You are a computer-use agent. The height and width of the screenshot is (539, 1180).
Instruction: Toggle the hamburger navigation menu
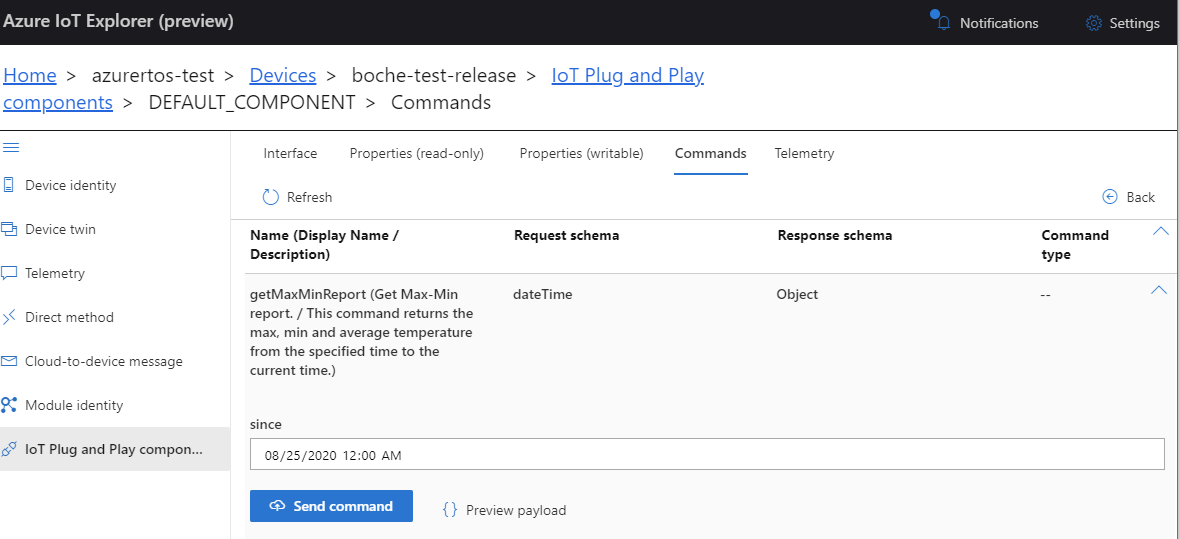(11, 148)
